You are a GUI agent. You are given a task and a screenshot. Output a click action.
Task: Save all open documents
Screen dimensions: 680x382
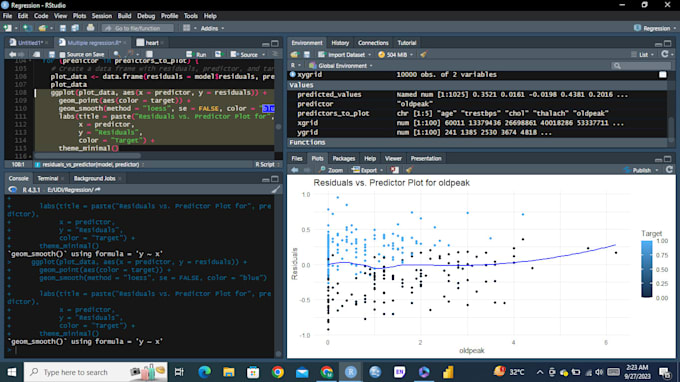pos(75,28)
